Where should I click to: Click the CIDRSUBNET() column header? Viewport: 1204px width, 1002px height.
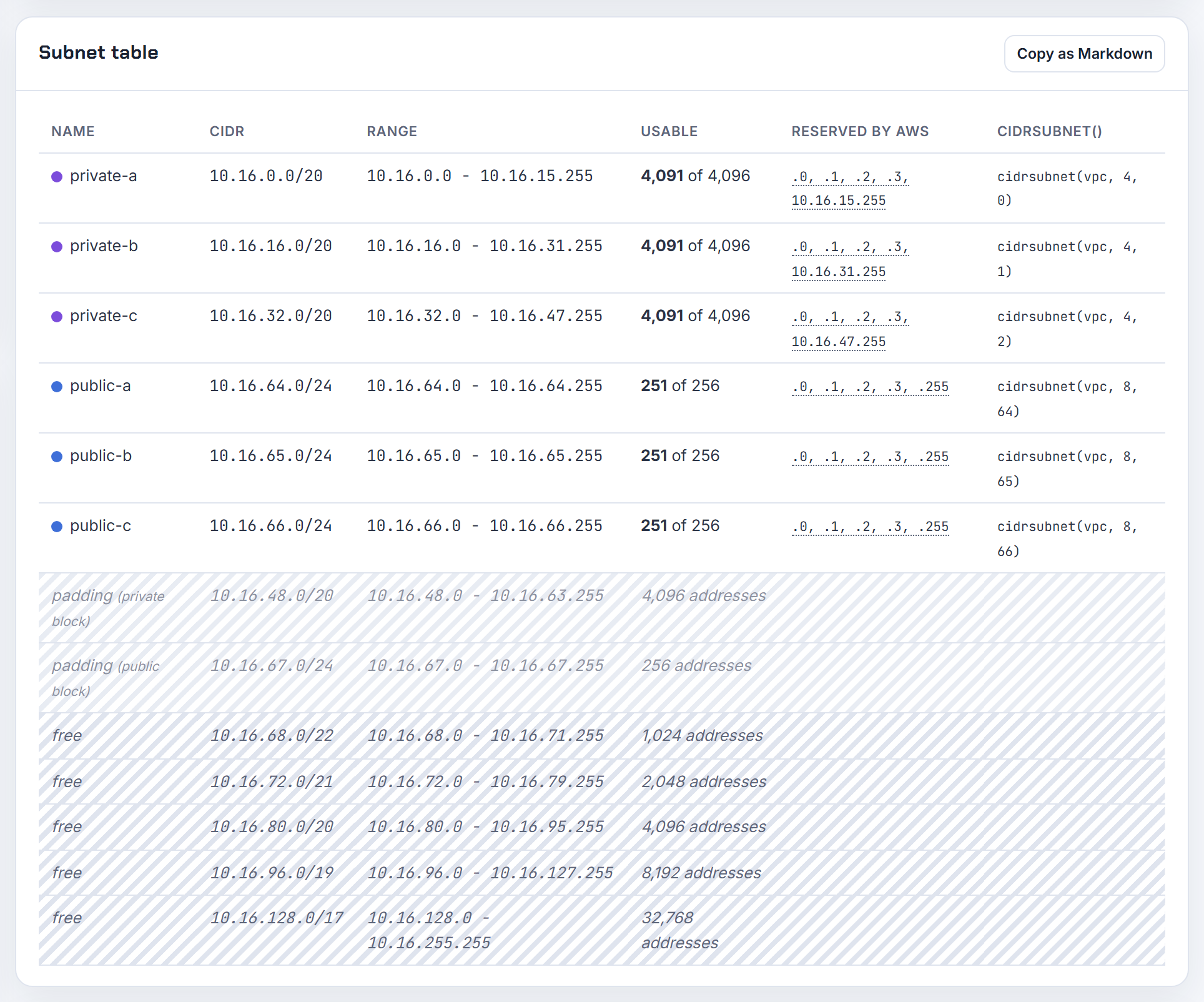[x=1049, y=132]
